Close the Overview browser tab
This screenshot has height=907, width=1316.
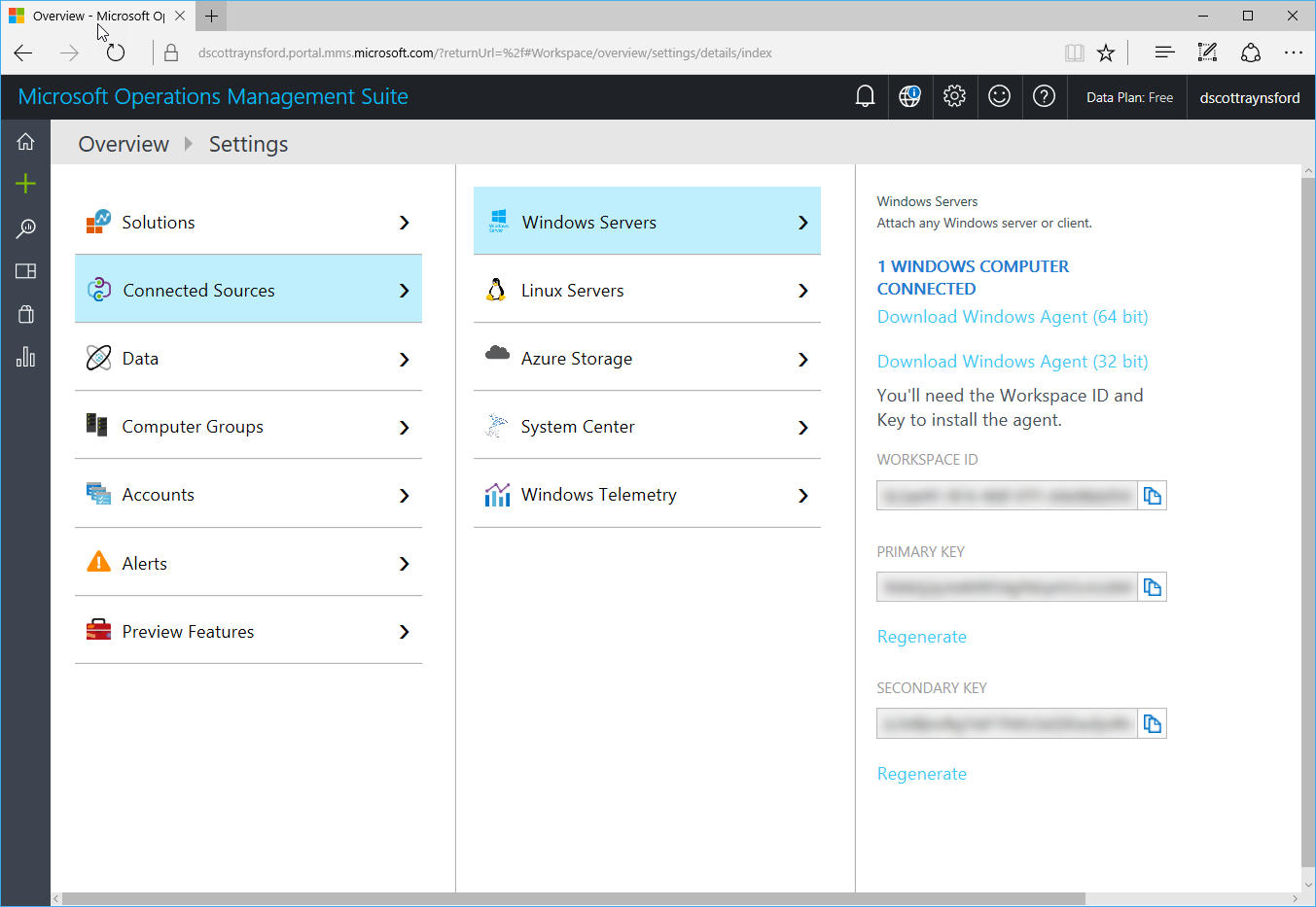(x=180, y=16)
